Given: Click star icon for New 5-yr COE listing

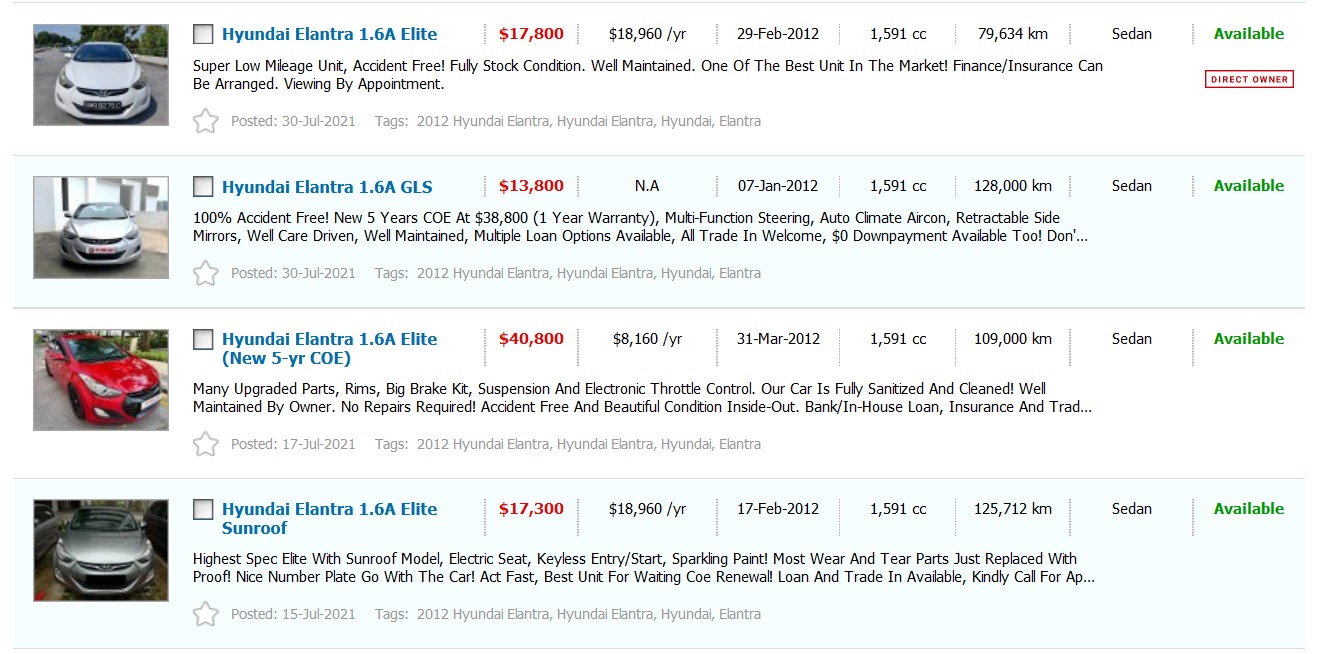Looking at the screenshot, I should click(205, 444).
